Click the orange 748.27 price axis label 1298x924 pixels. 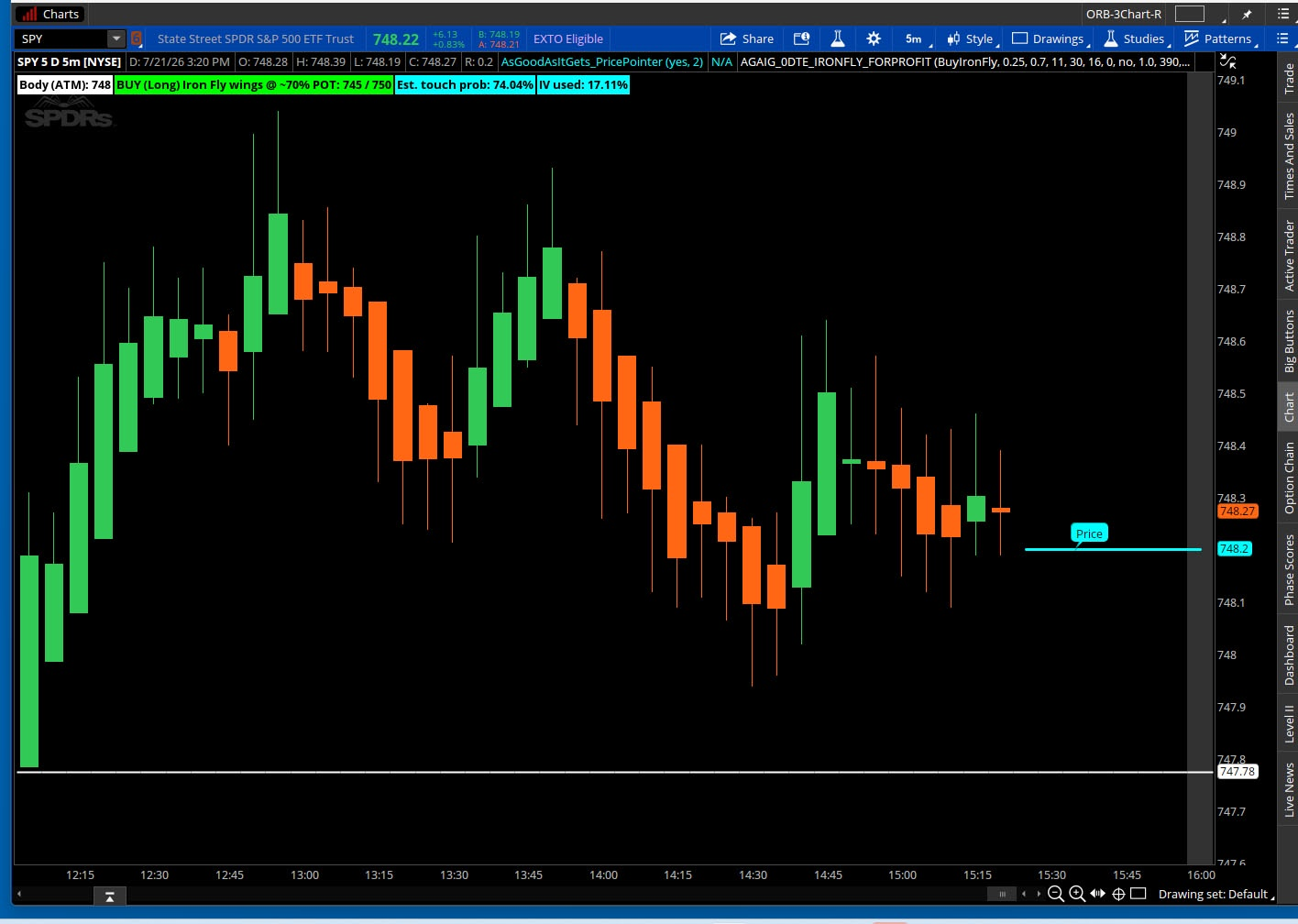pos(1237,511)
